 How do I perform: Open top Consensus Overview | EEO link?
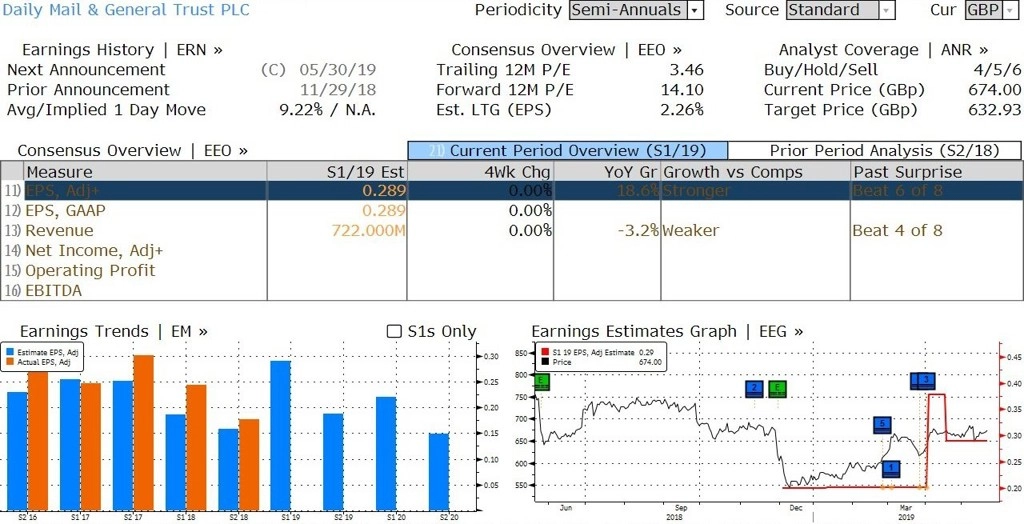[x=567, y=50]
